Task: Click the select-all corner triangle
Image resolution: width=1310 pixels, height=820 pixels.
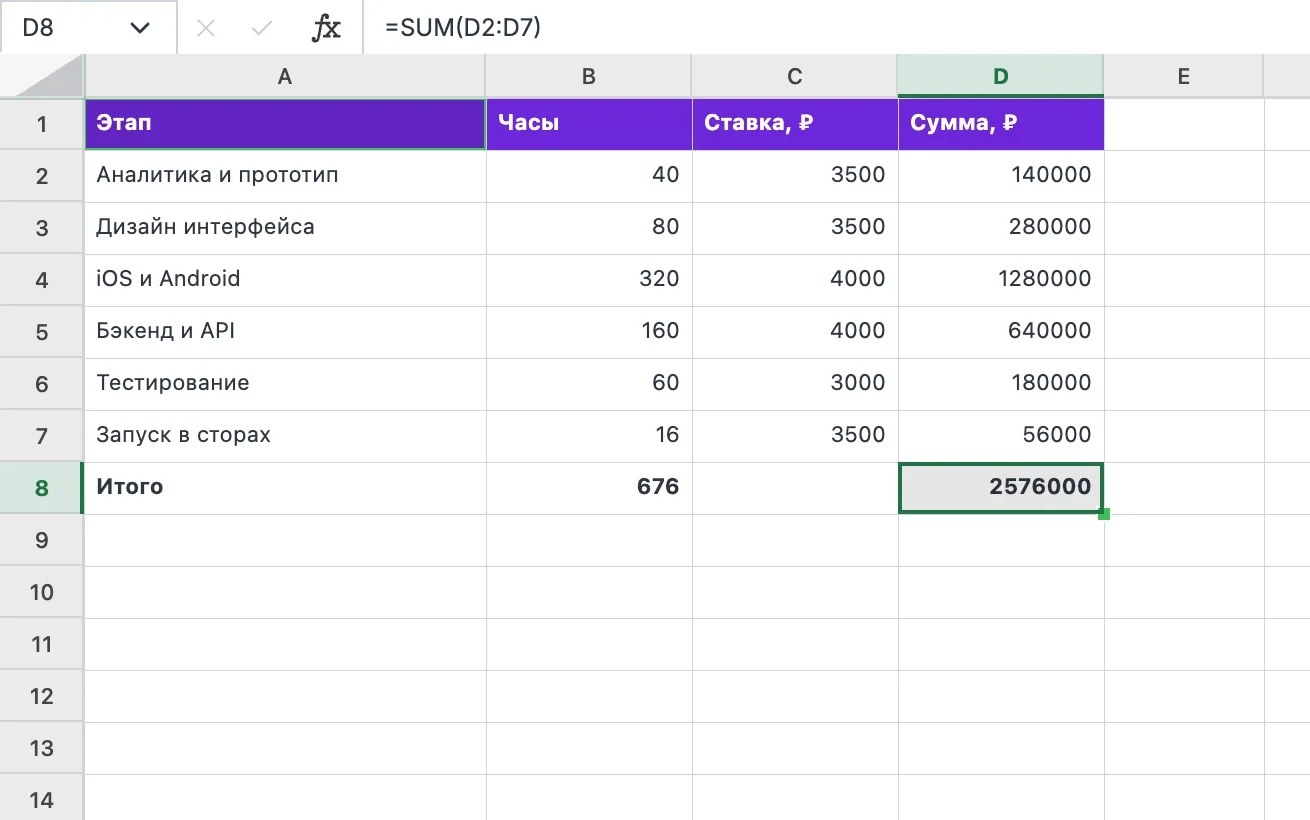Action: coord(42,76)
